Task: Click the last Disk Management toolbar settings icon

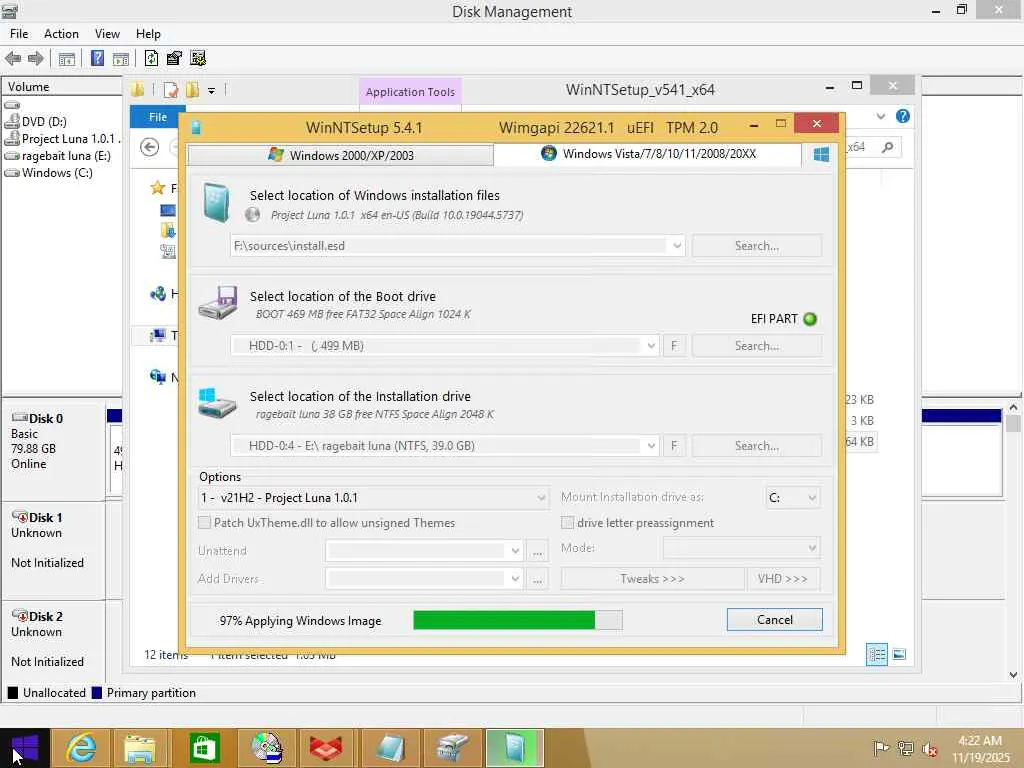Action: pos(198,58)
